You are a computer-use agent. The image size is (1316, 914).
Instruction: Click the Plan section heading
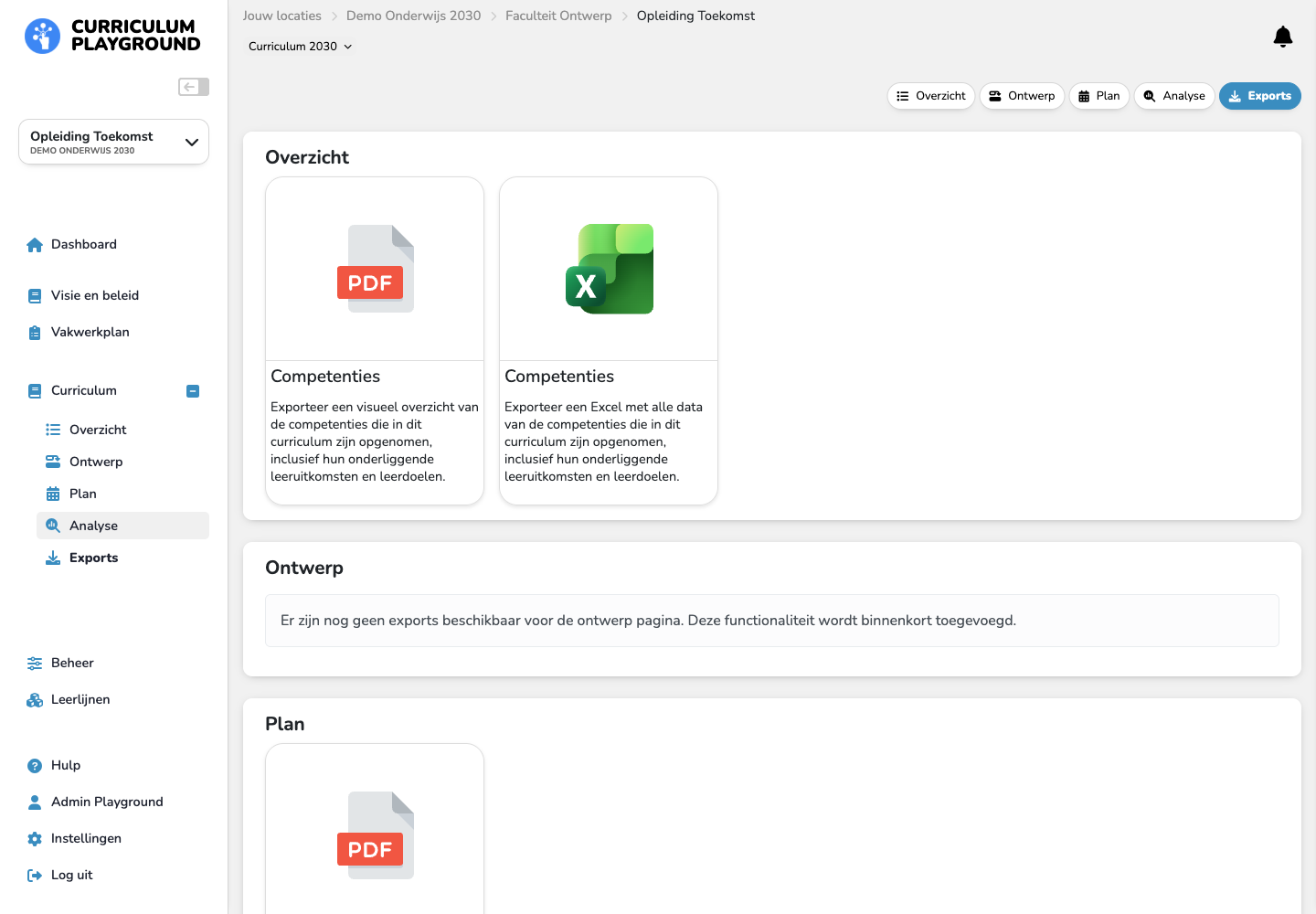coord(285,724)
